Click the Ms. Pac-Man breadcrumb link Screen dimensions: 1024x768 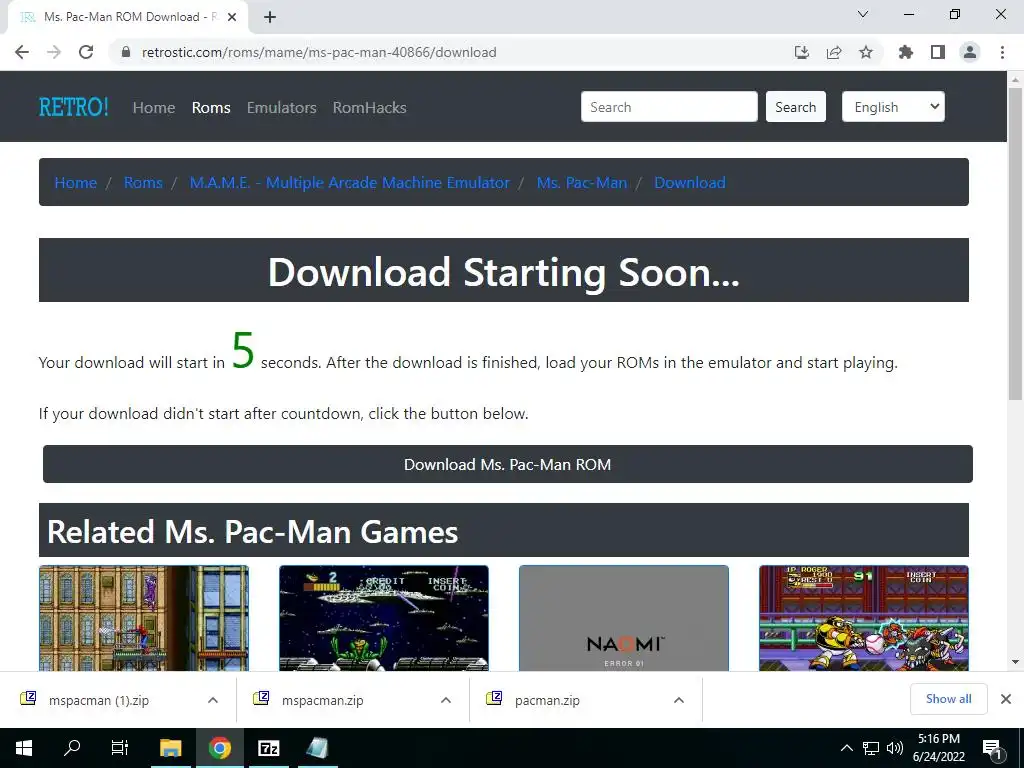coord(581,183)
